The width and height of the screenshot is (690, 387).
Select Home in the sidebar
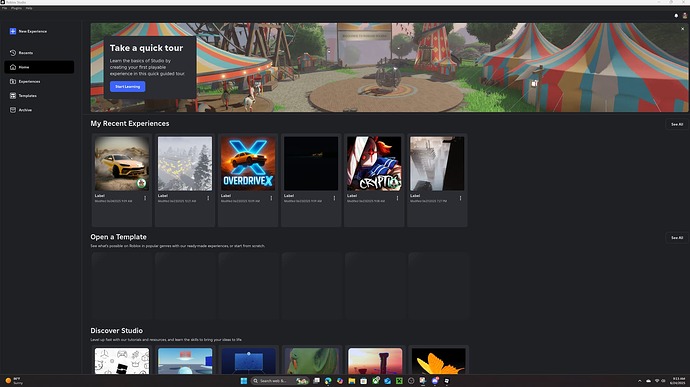(40, 67)
